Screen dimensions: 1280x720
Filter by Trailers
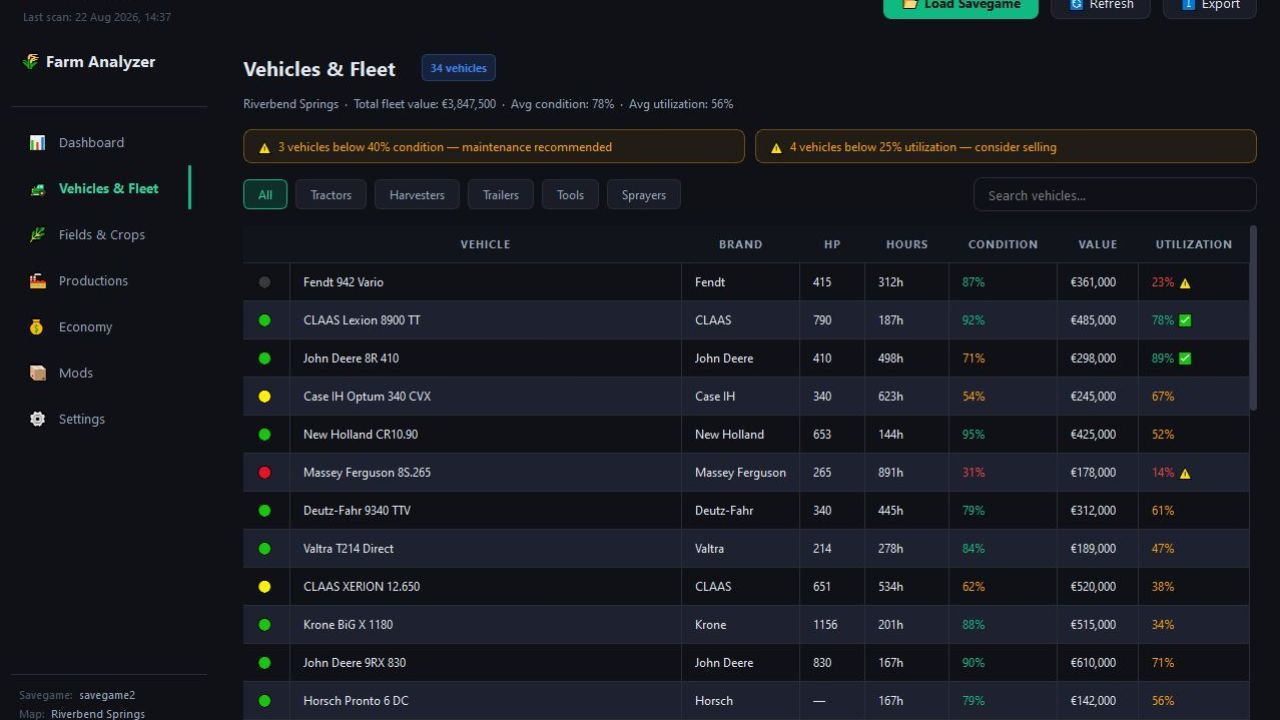click(501, 195)
